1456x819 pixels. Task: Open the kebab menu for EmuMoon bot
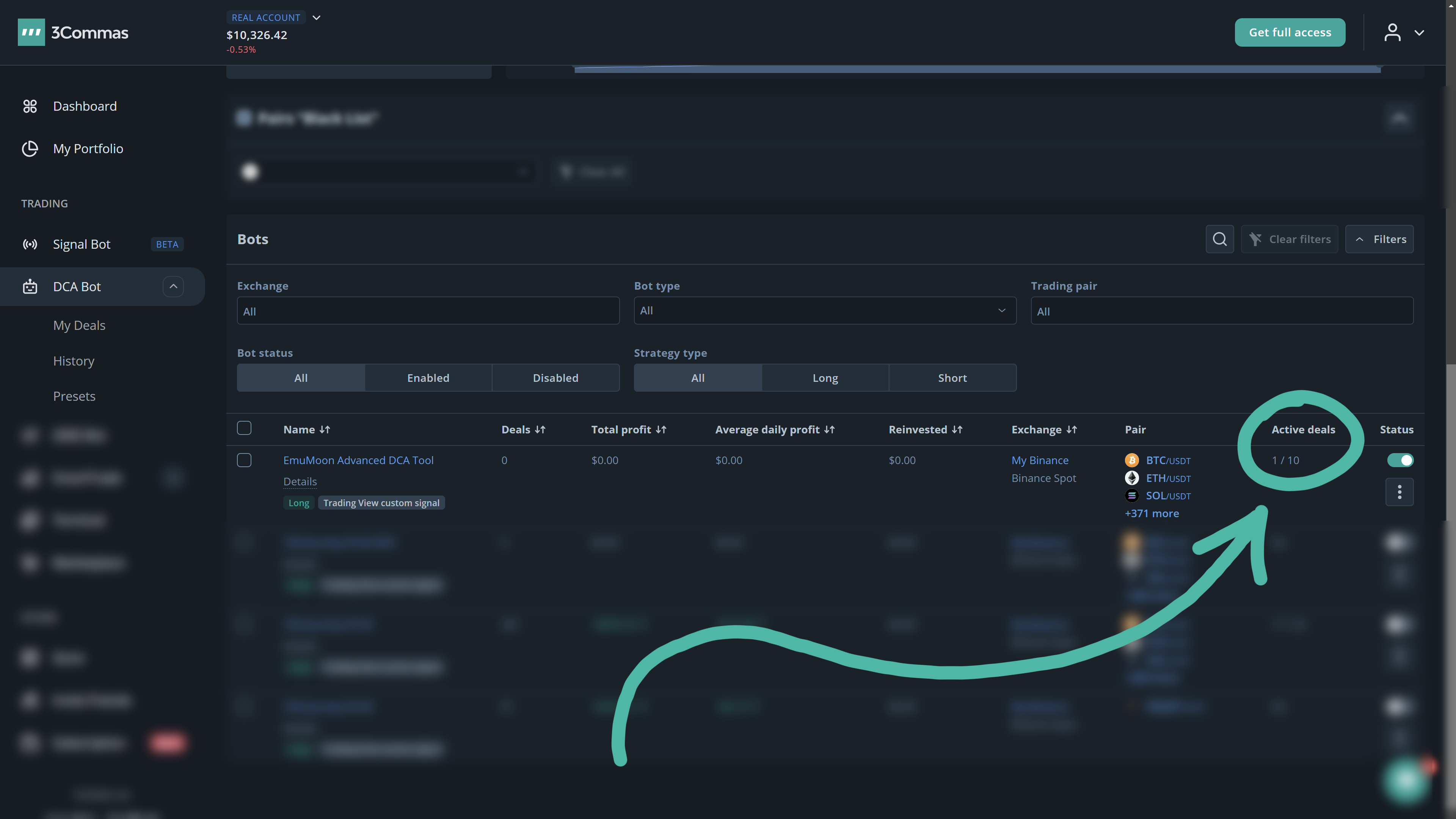[x=1400, y=492]
